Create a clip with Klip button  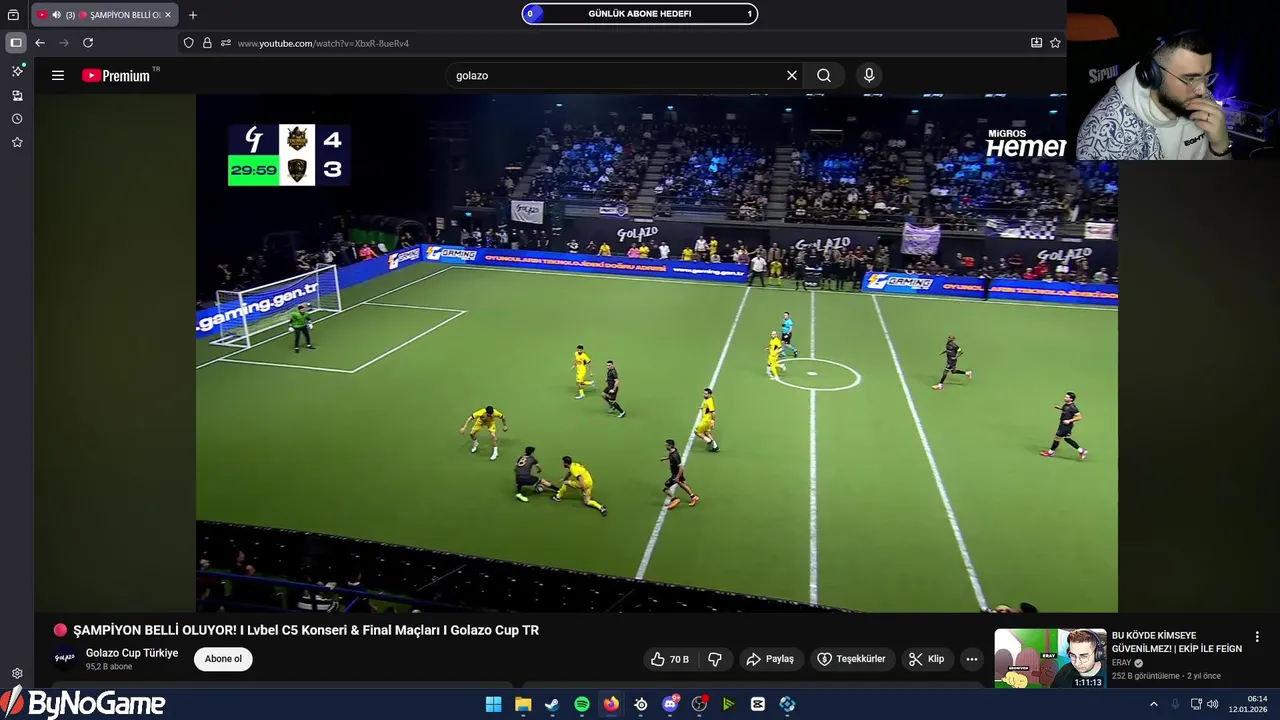click(x=927, y=659)
